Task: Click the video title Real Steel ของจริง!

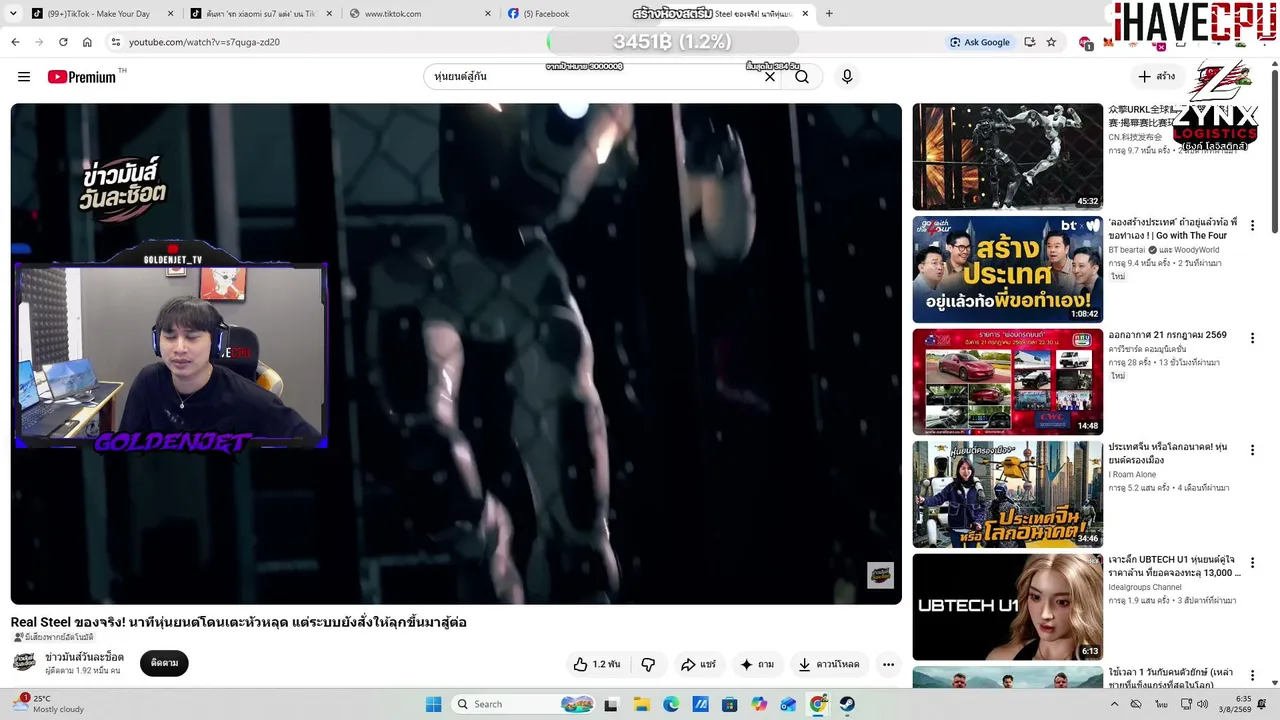Action: click(x=239, y=622)
